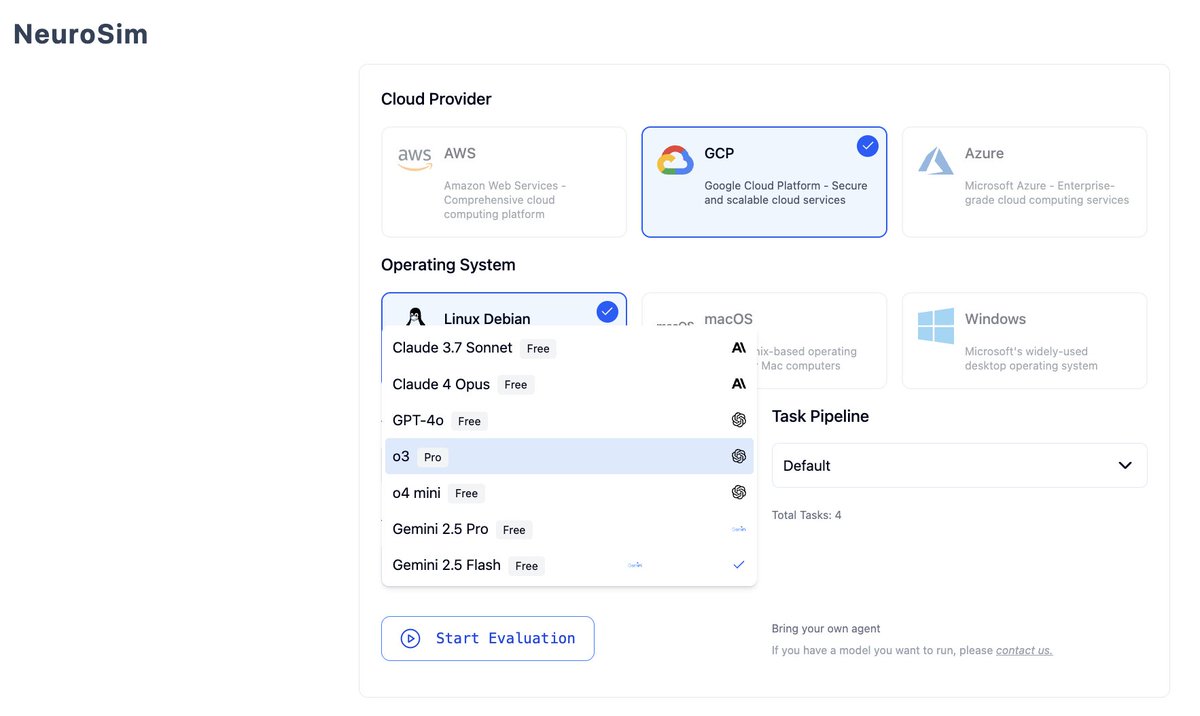Click the selected checkmark on Gemini 2.5 Flash
The height and width of the screenshot is (716, 1200).
click(x=738, y=565)
